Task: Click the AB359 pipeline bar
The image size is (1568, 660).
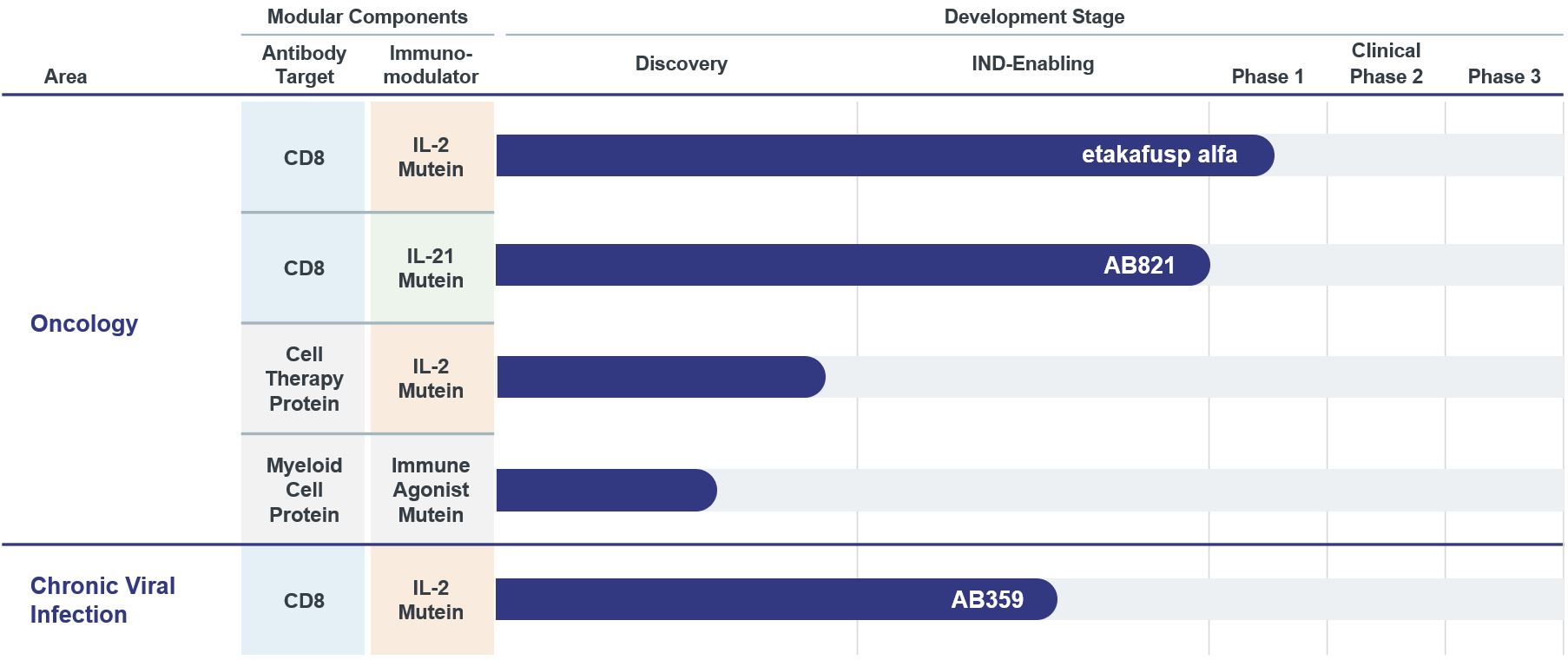Action: 776,599
